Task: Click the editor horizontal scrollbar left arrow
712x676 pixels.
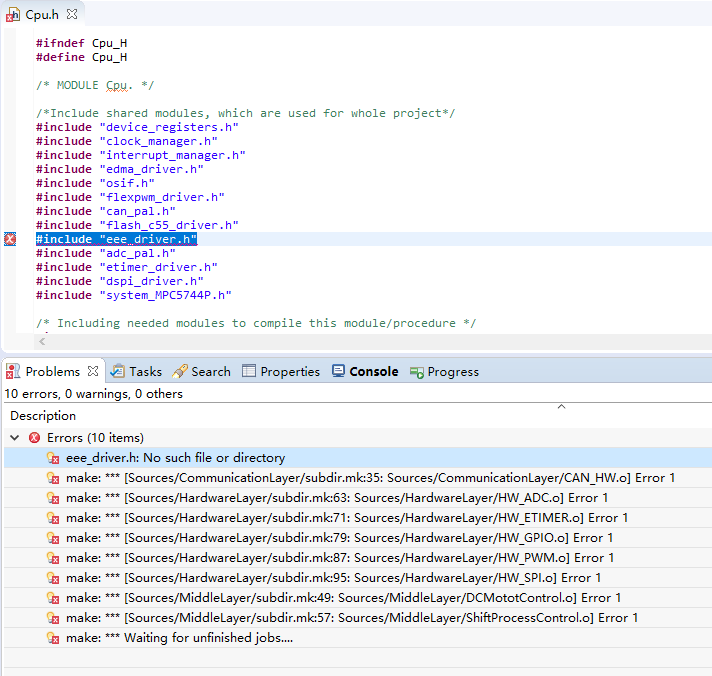Action: [x=42, y=341]
